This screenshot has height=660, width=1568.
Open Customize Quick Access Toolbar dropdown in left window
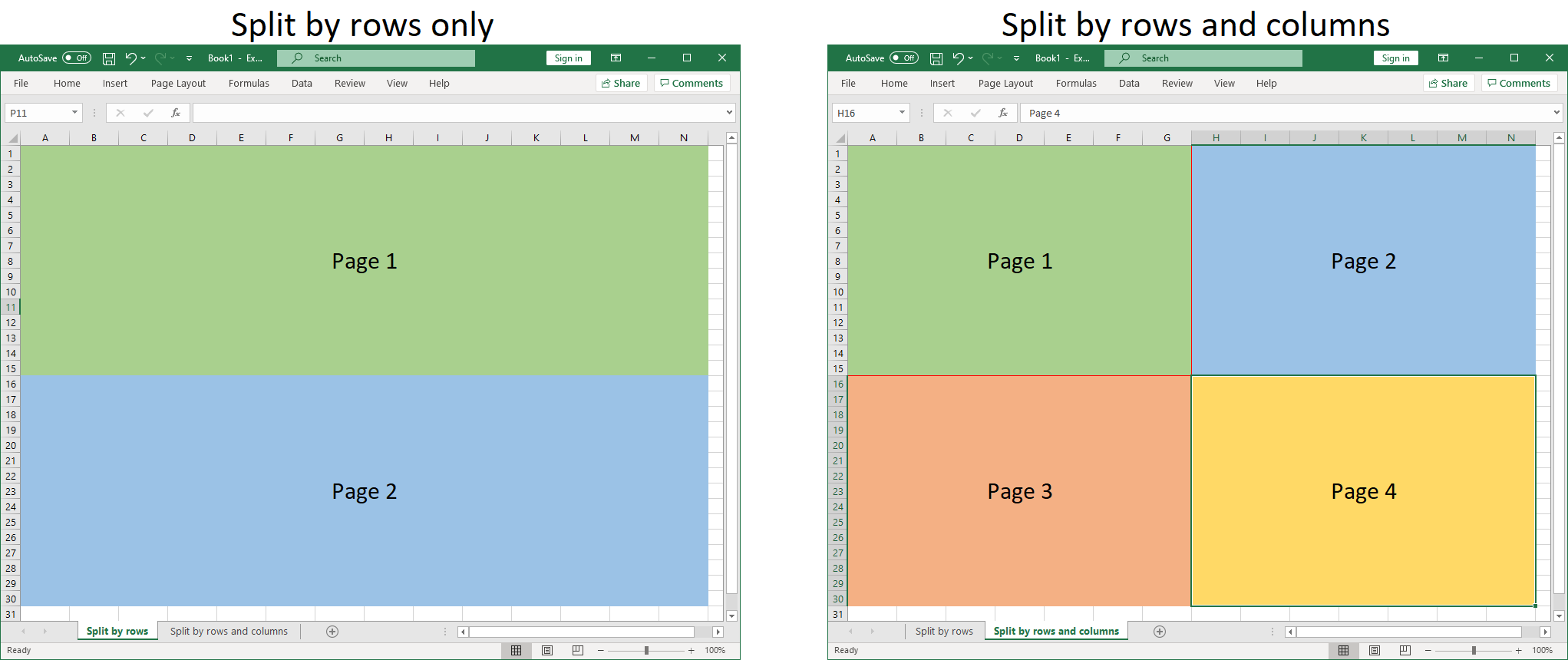coord(189,58)
